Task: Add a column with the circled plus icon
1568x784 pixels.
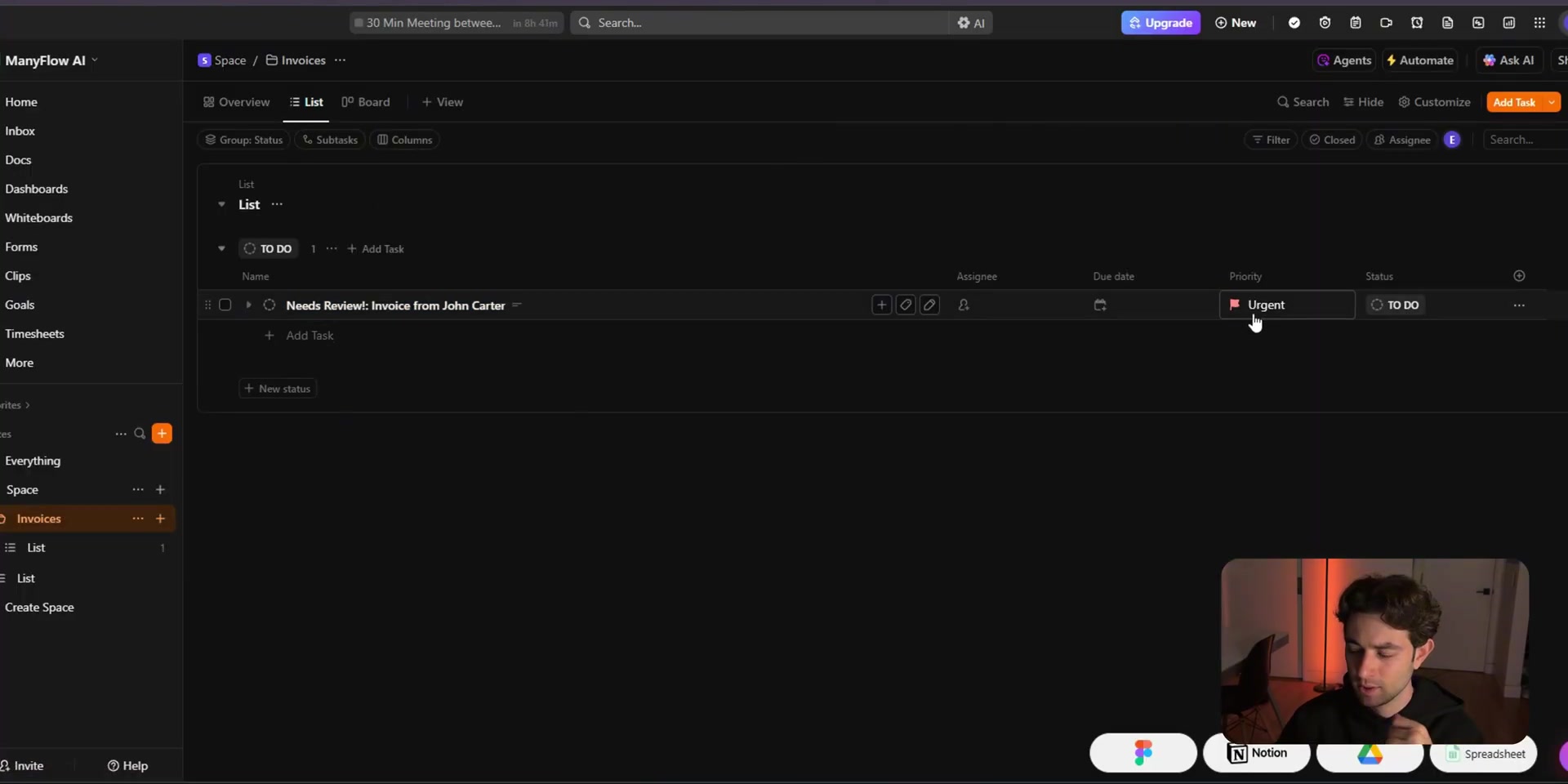Action: click(1519, 276)
